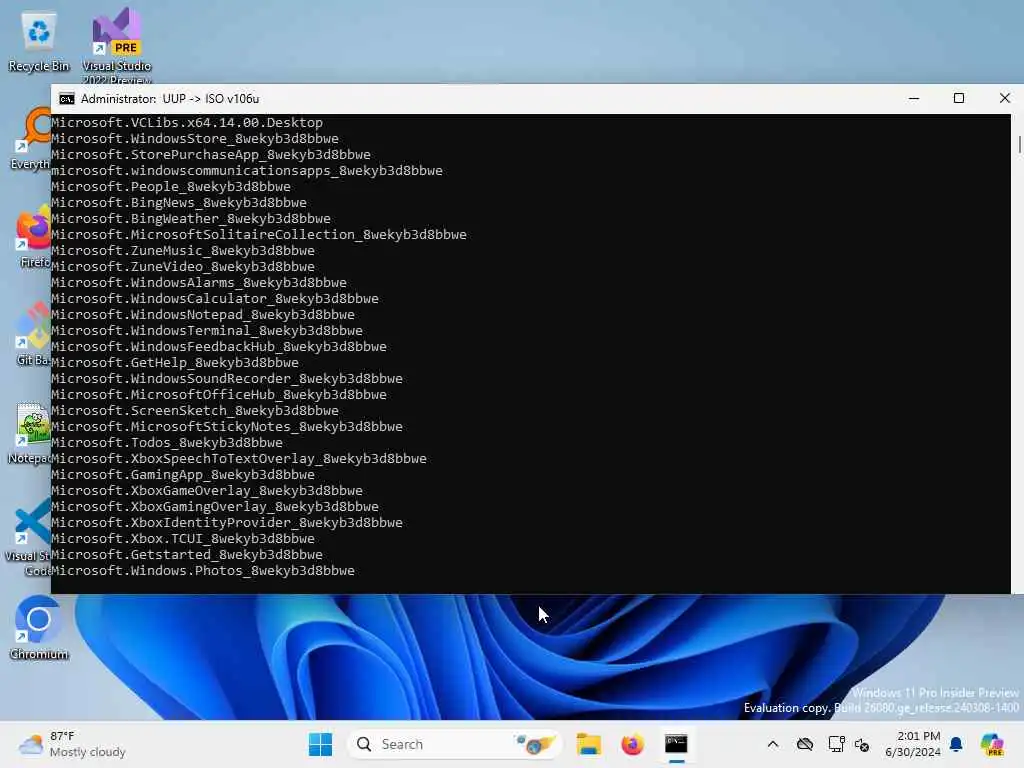Screen dimensions: 1024x768
Task: Click the line 'Microsoft.WindowsStore_8wekyb3d8bbwe'
Action: click(x=195, y=138)
